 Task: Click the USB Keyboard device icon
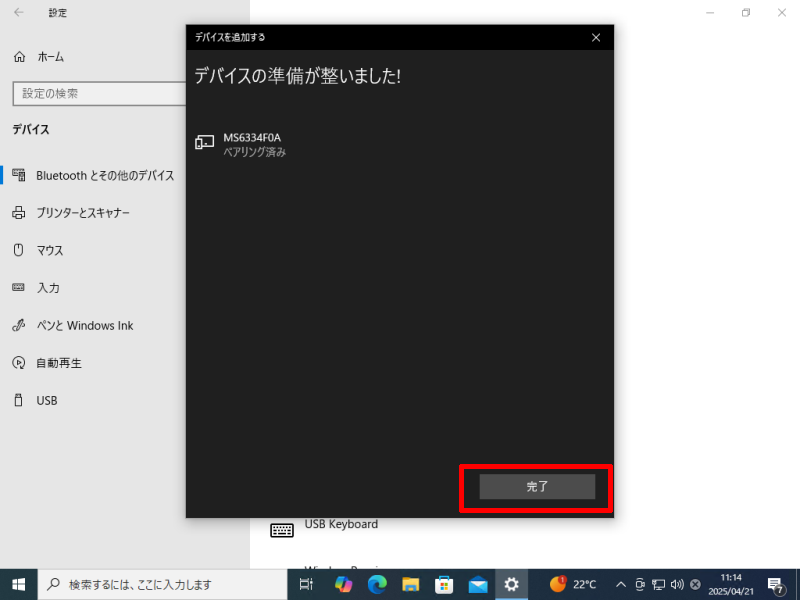[x=282, y=531]
